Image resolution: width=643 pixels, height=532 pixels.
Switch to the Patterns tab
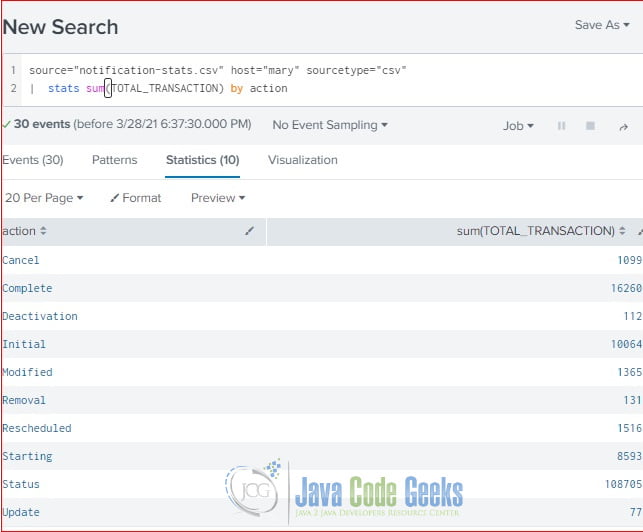pyautogui.click(x=114, y=160)
